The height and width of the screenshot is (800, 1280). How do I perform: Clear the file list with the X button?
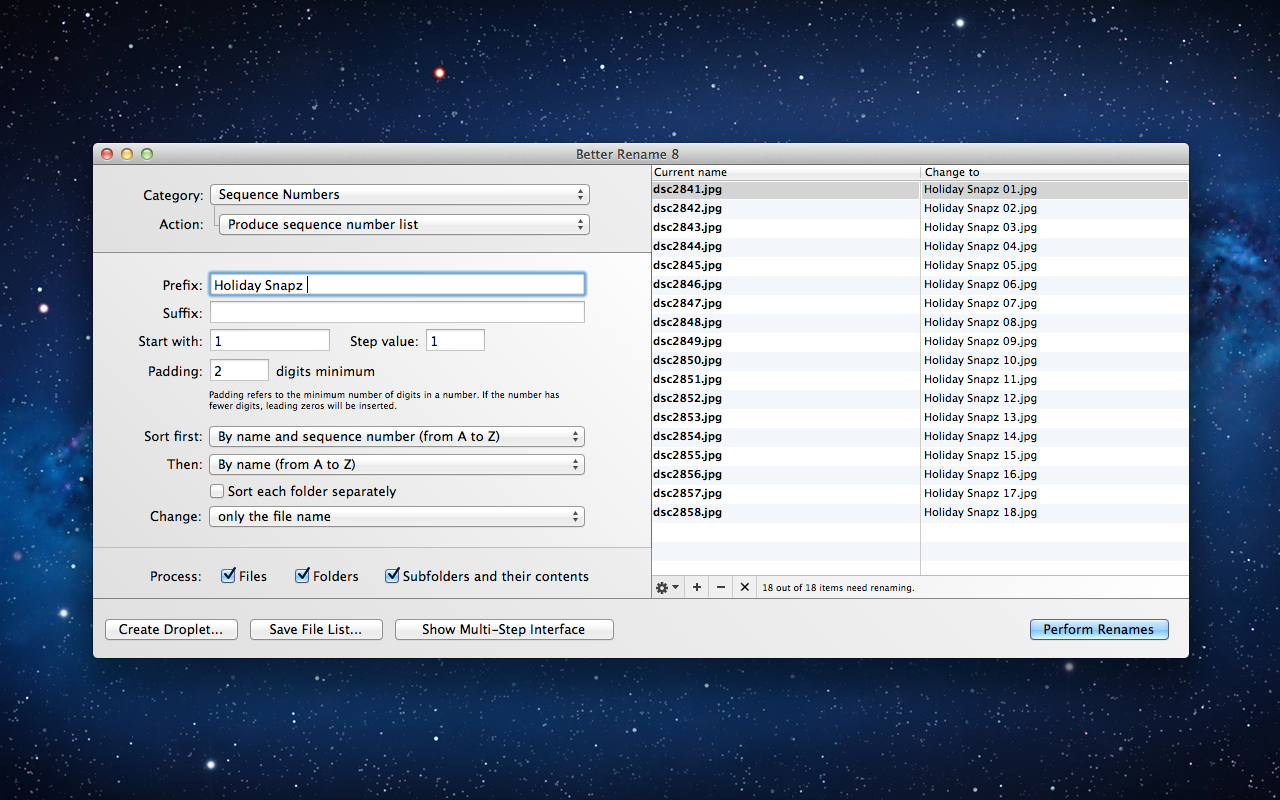(744, 587)
